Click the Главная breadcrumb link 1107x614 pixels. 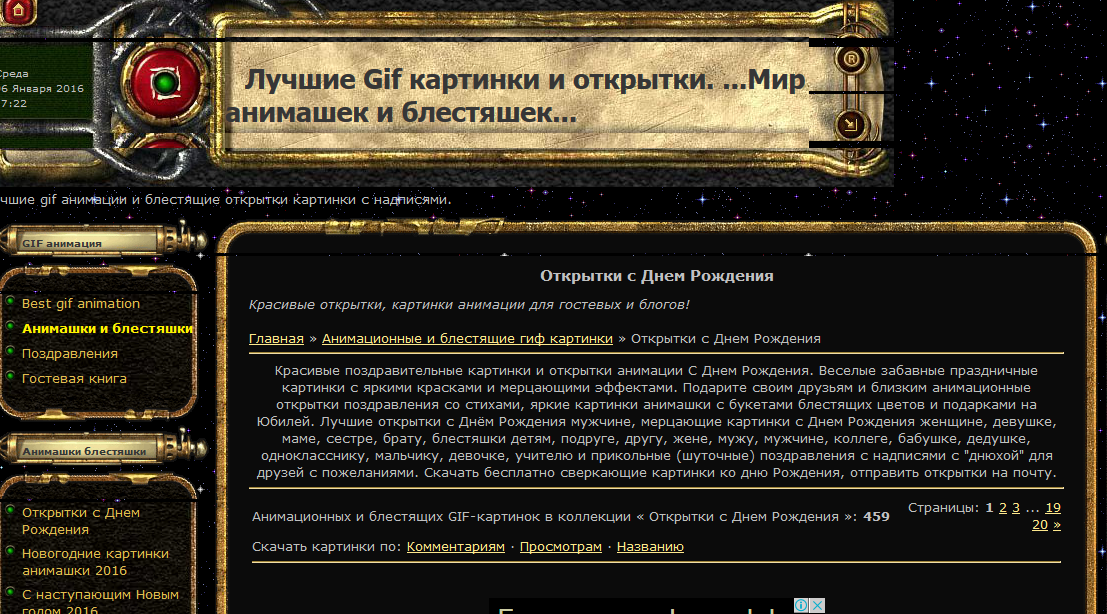tap(276, 338)
